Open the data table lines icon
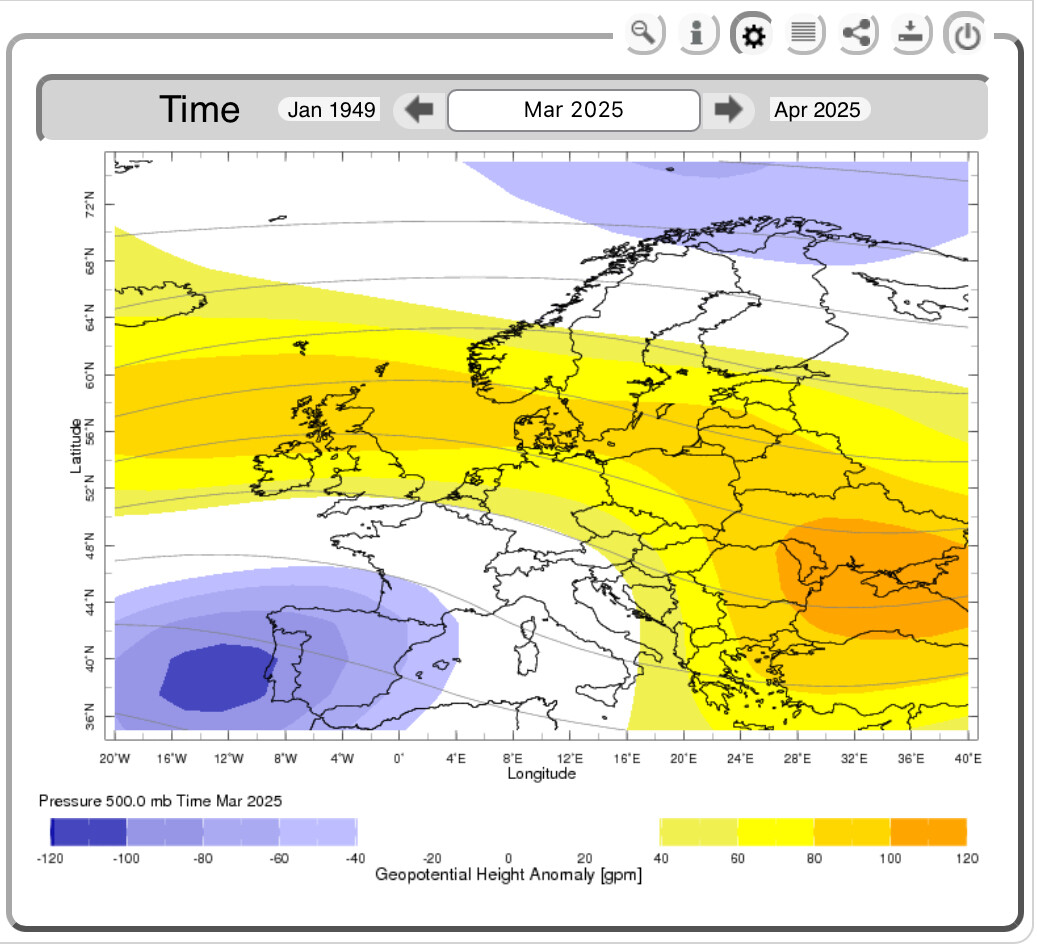 (804, 33)
